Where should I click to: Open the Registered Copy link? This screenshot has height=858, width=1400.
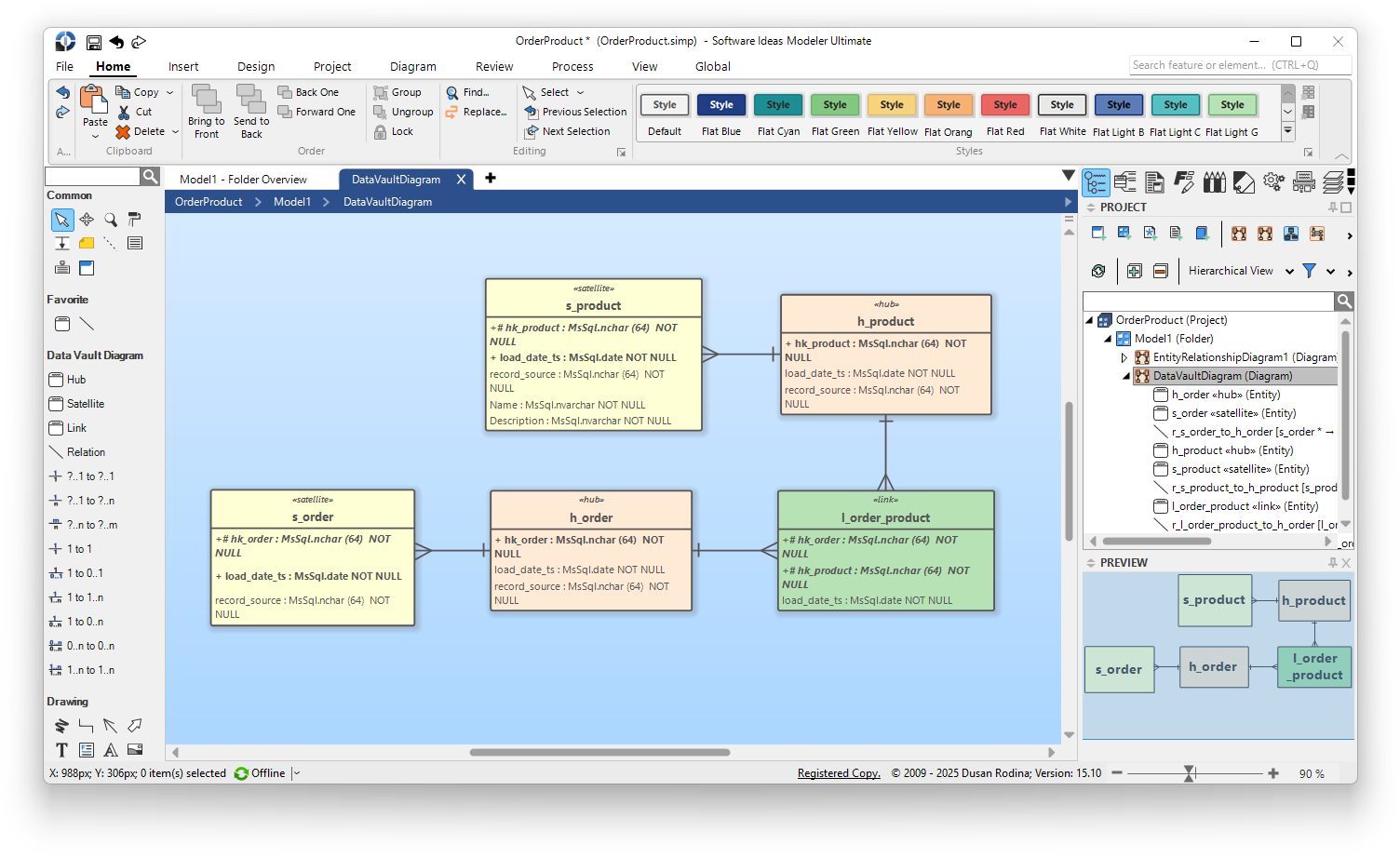[x=839, y=773]
